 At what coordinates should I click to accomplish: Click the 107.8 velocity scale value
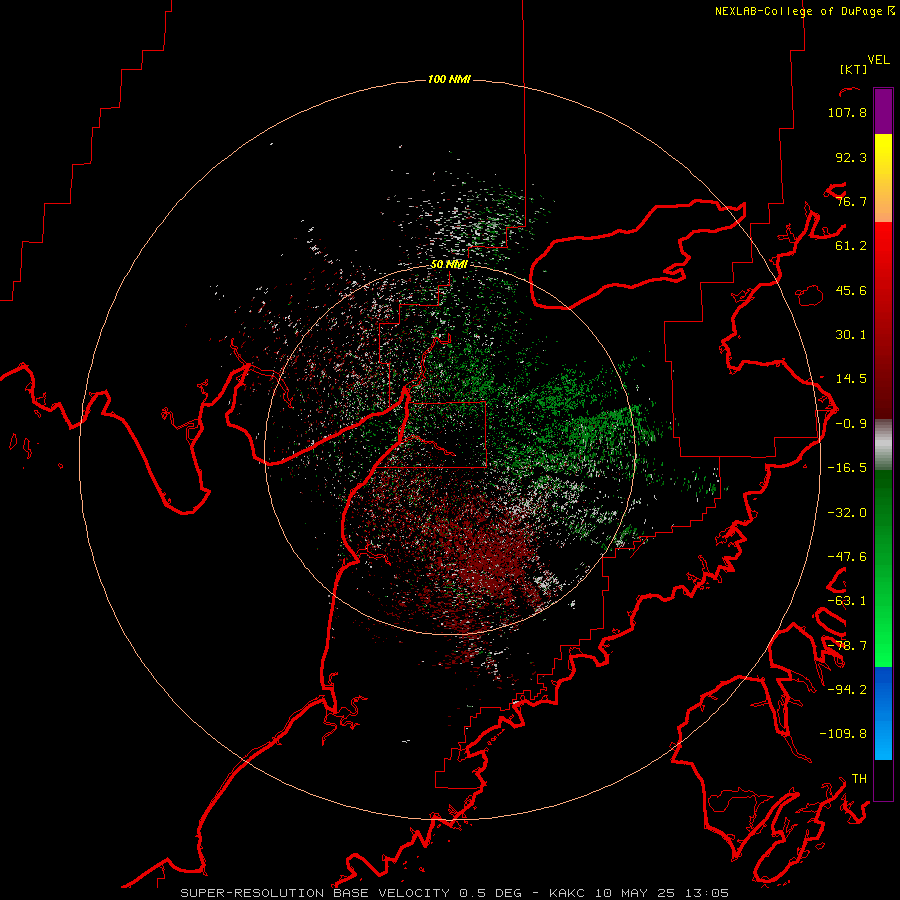point(847,112)
